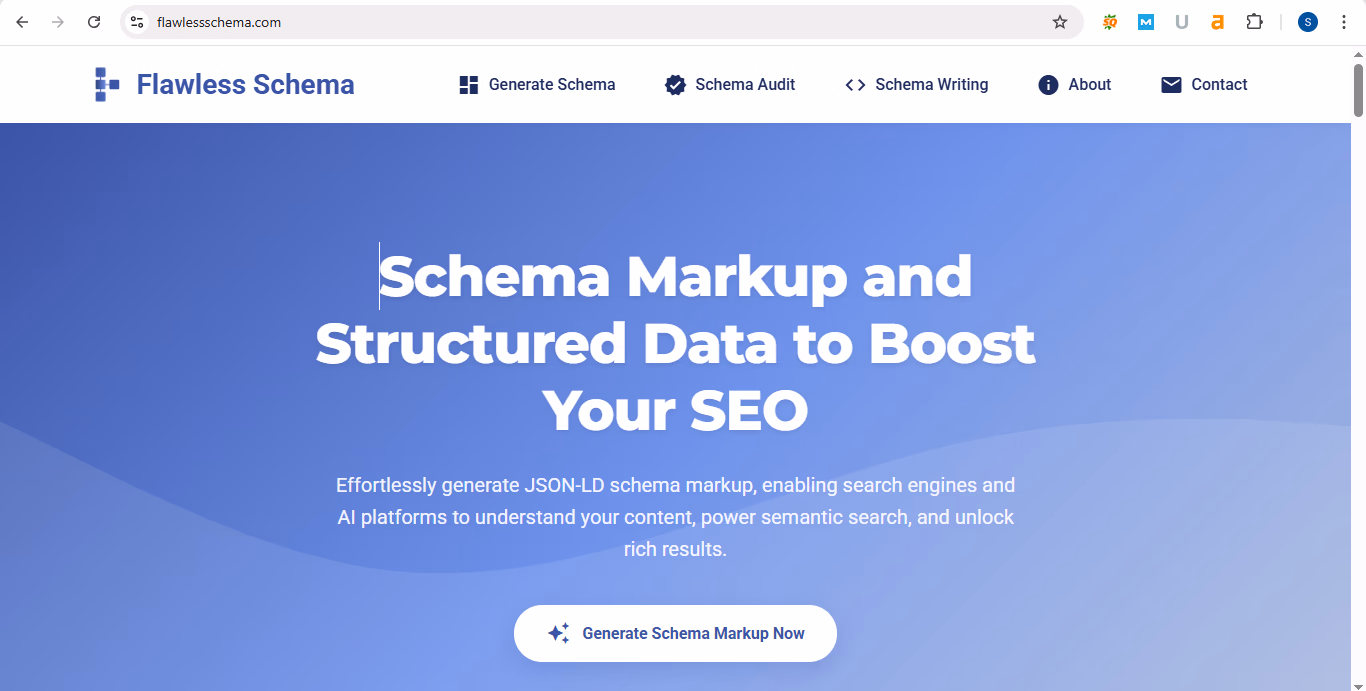Screen dimensions: 1366x691
Task: View site information icon in address bar
Action: (138, 22)
